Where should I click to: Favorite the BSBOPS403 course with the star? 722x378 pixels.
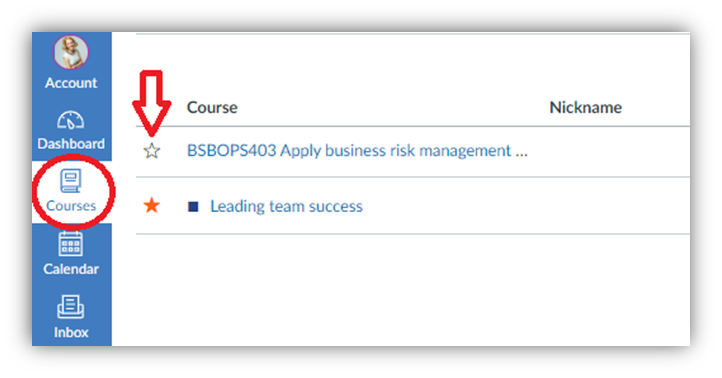pos(151,151)
